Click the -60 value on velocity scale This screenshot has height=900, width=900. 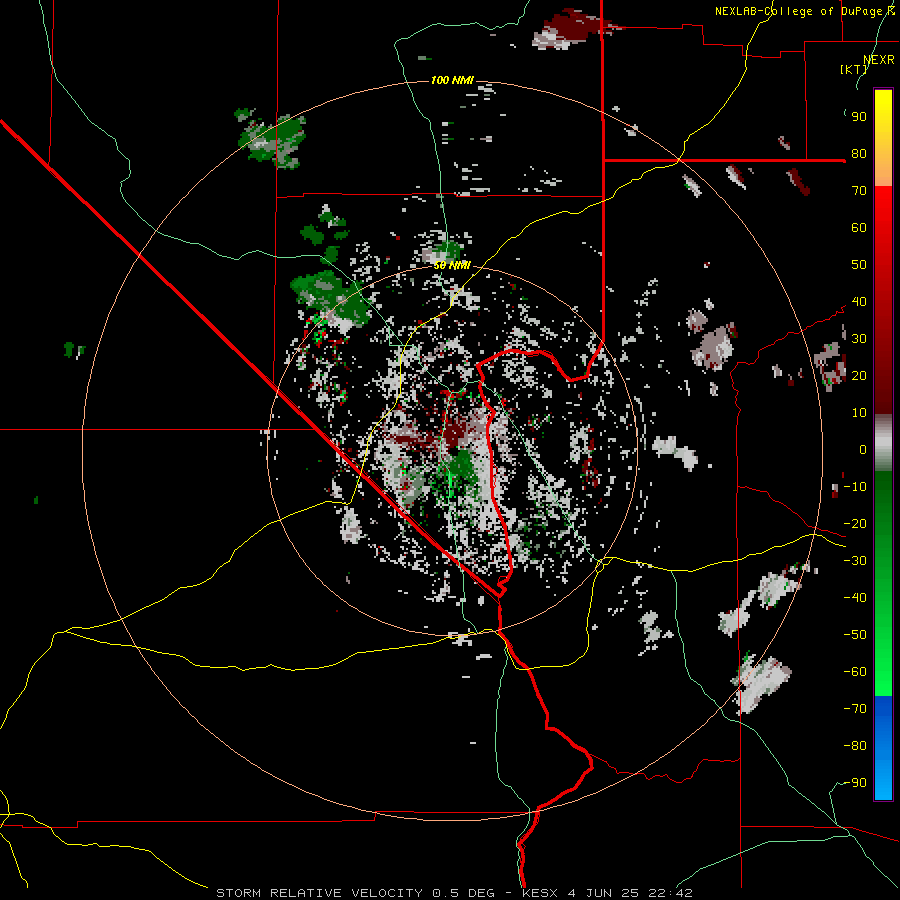point(855,672)
